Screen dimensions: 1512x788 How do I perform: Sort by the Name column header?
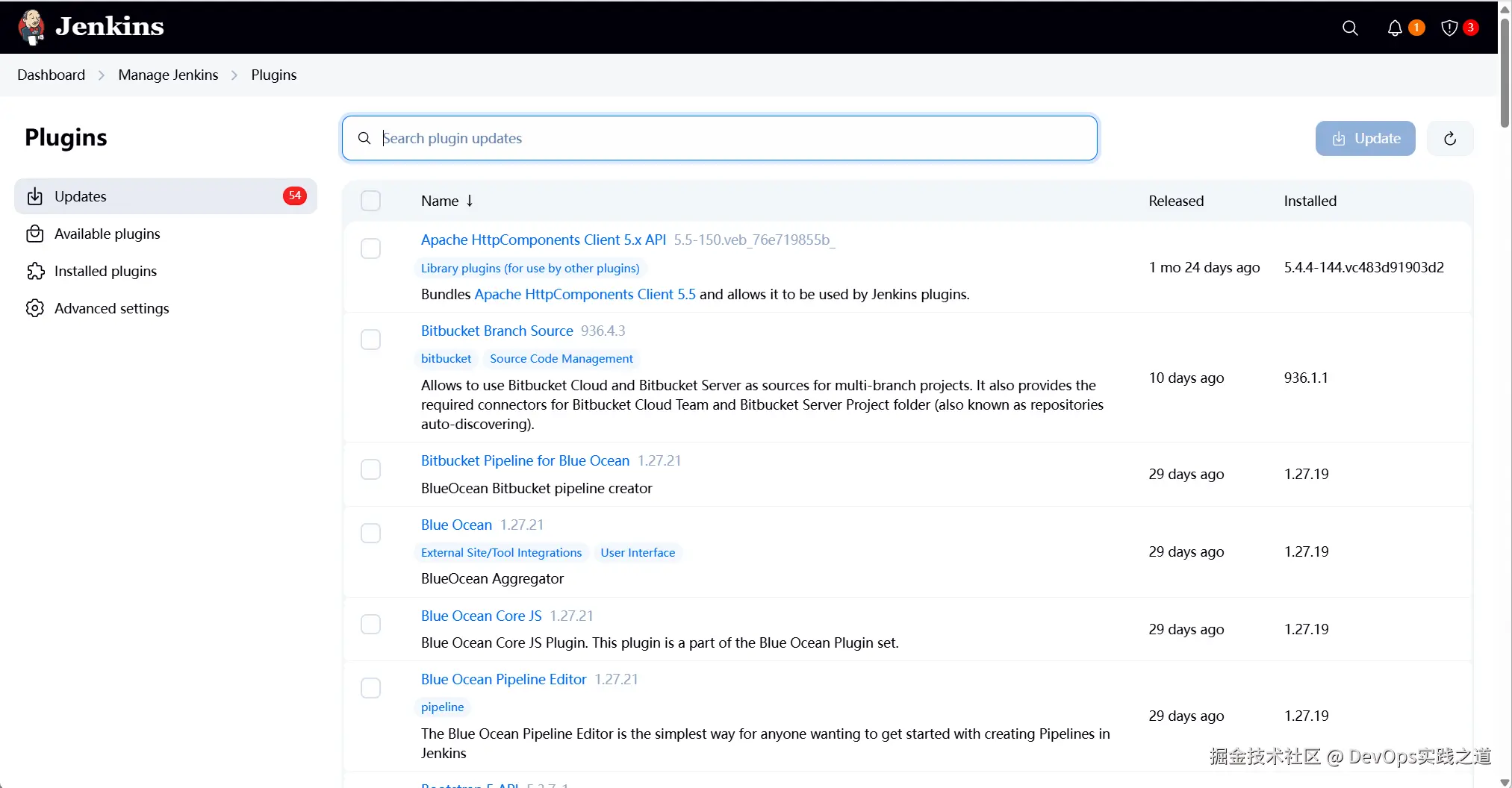click(x=447, y=201)
